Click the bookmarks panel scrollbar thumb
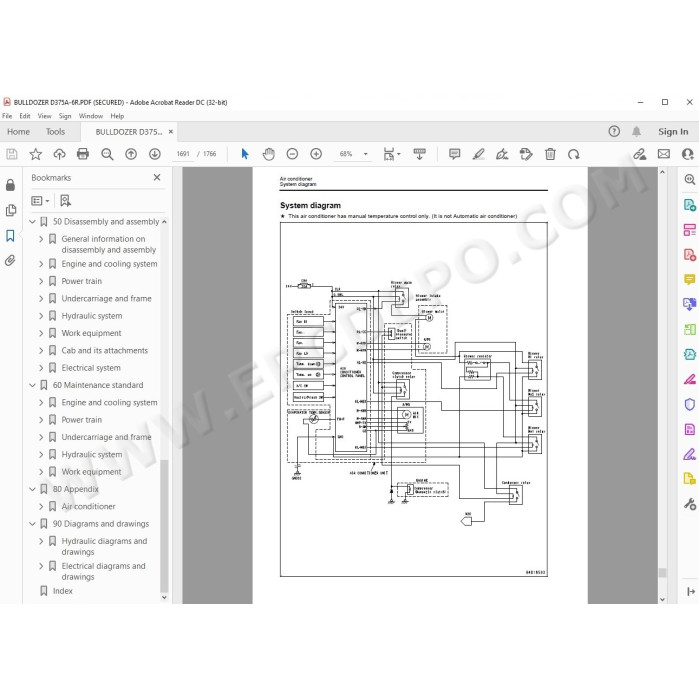The image size is (700, 700). [164, 526]
